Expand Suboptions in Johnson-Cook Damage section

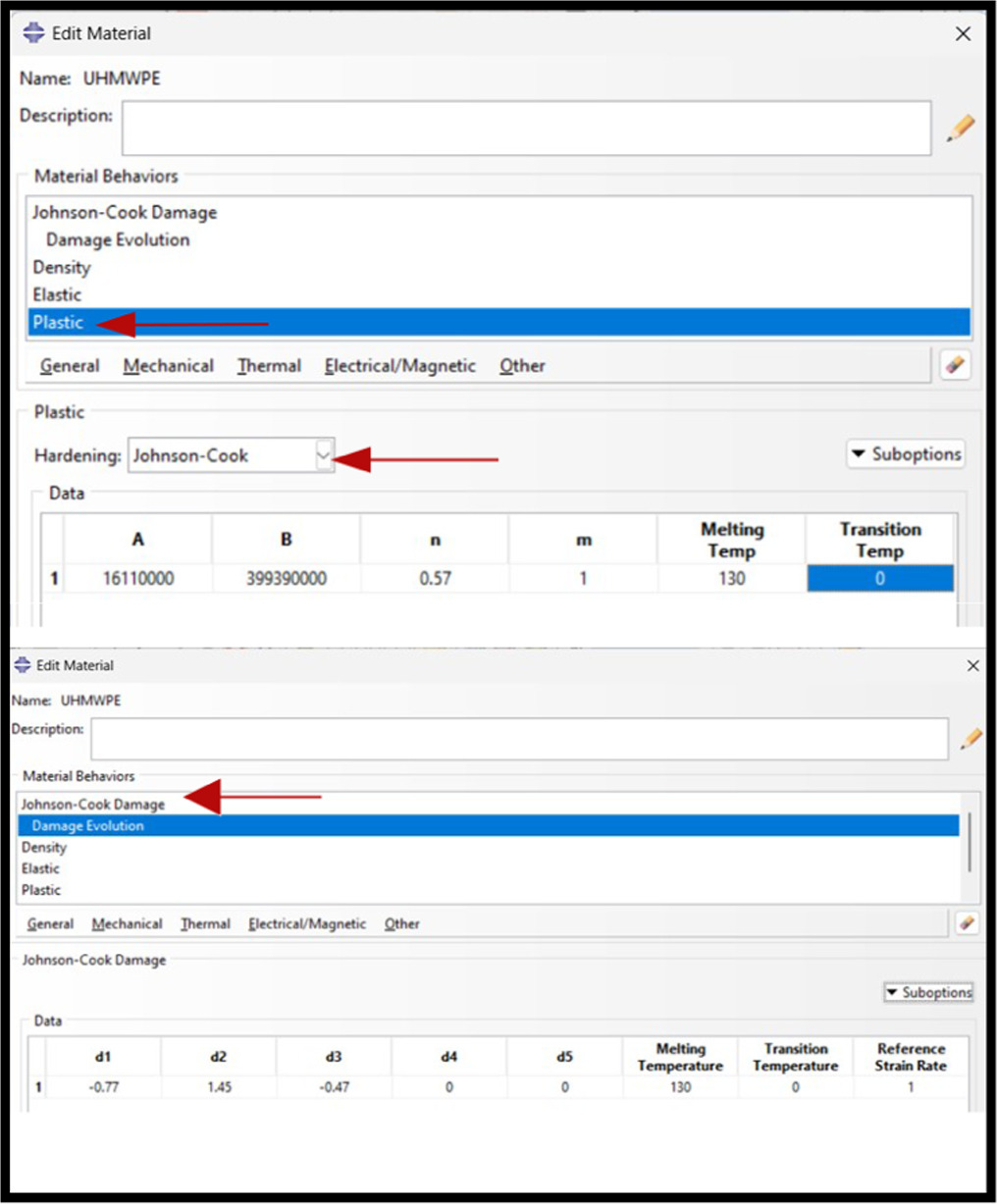[x=927, y=992]
